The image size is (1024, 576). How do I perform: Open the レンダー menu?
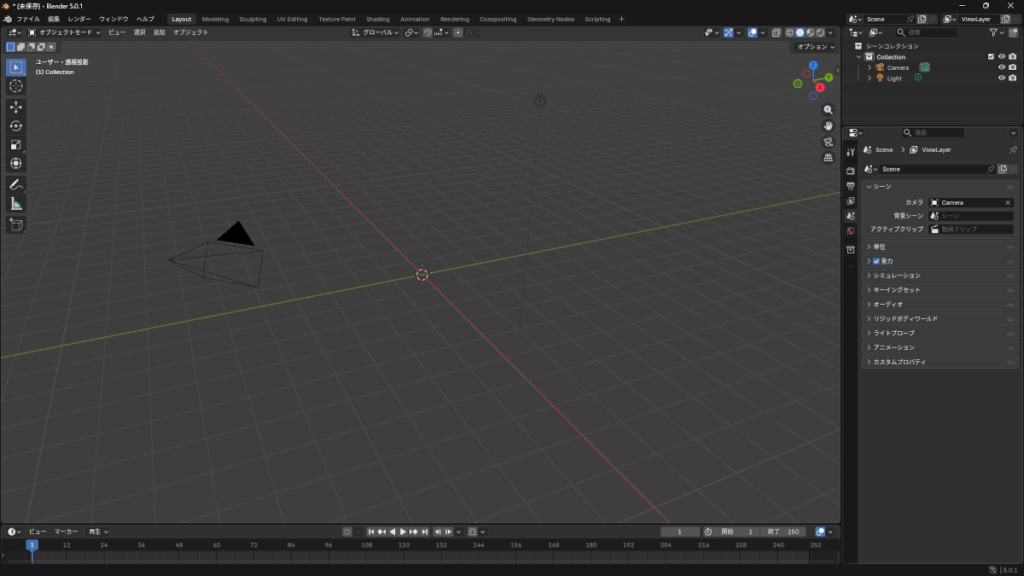click(79, 19)
